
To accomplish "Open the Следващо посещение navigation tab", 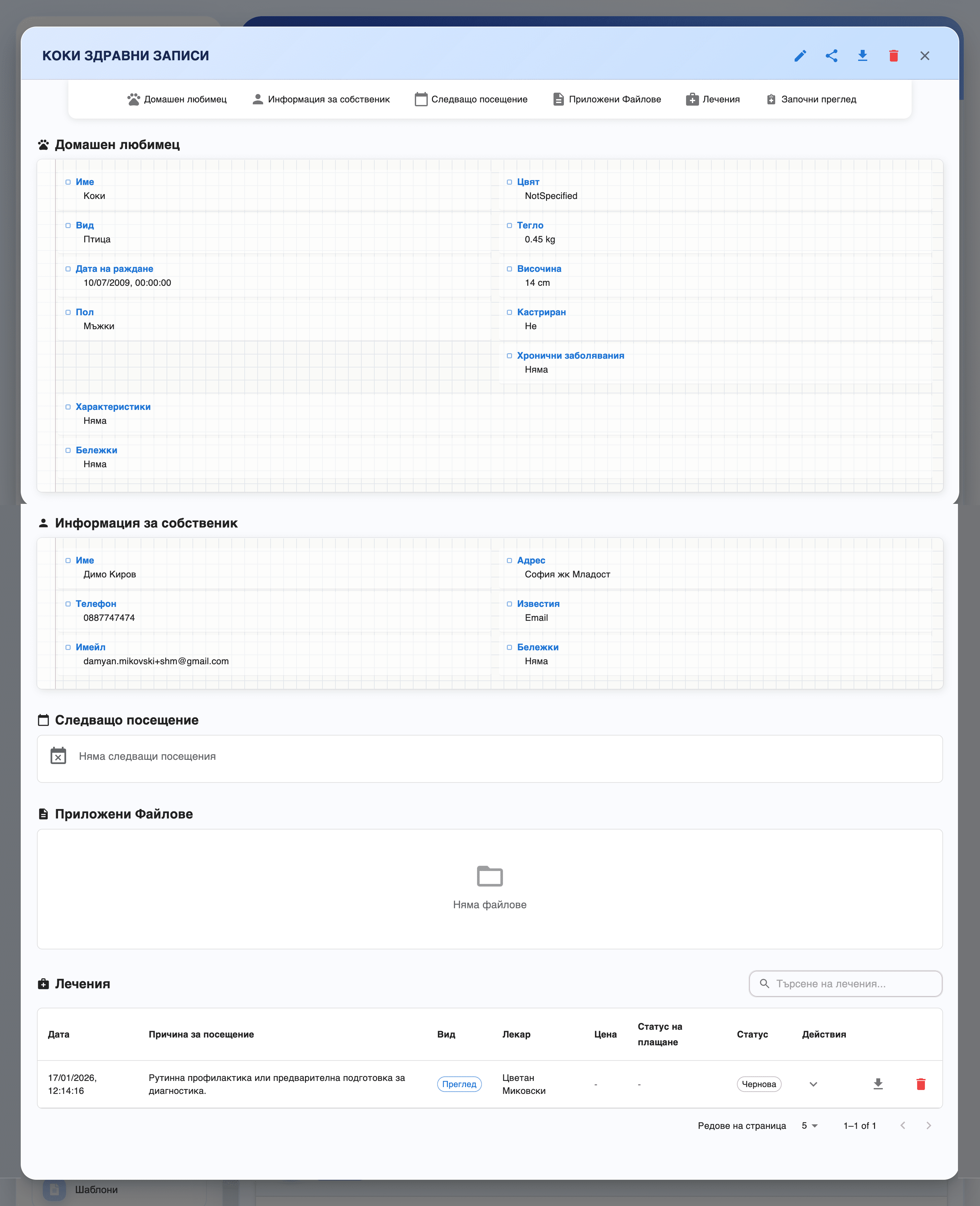I will [x=471, y=99].
